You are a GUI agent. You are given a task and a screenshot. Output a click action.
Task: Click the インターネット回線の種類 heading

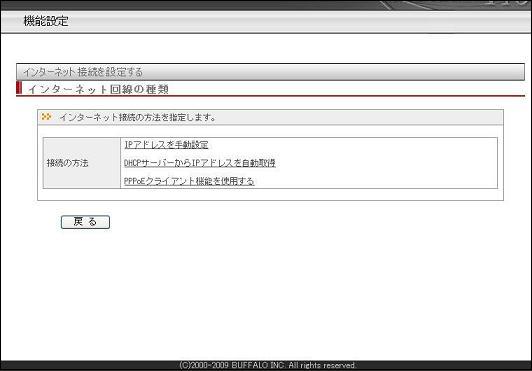click(x=98, y=89)
